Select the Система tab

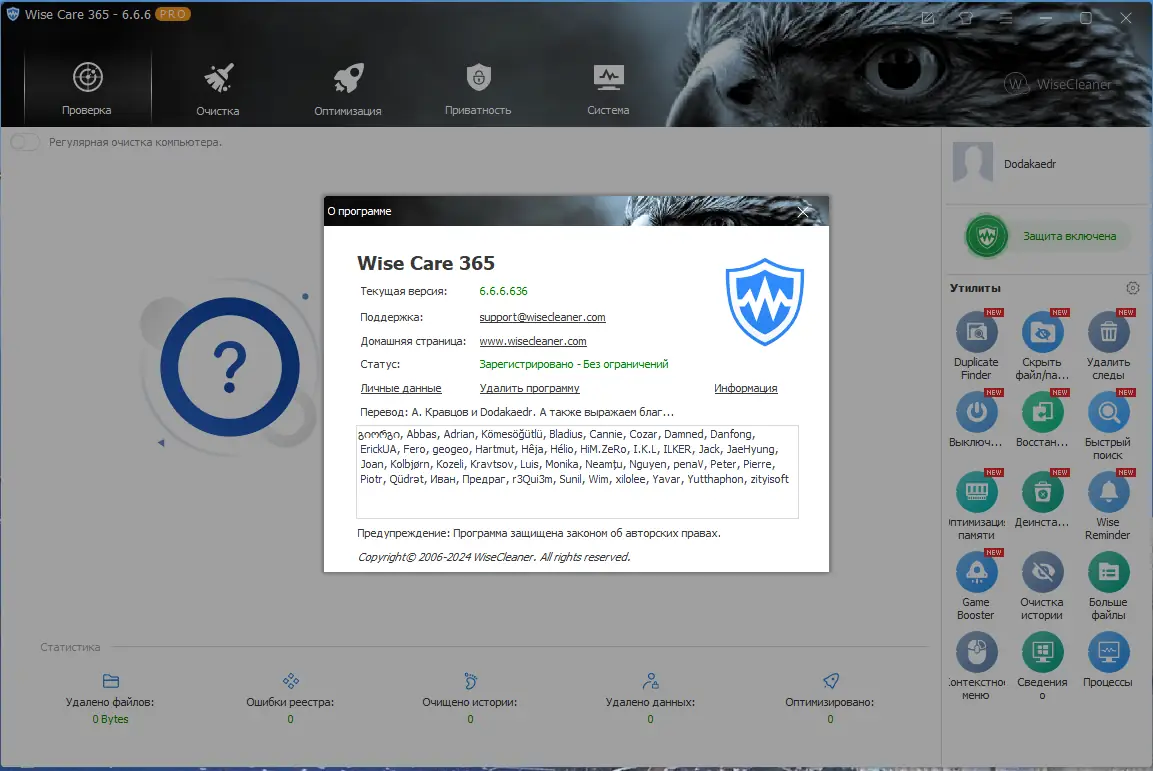[x=608, y=88]
